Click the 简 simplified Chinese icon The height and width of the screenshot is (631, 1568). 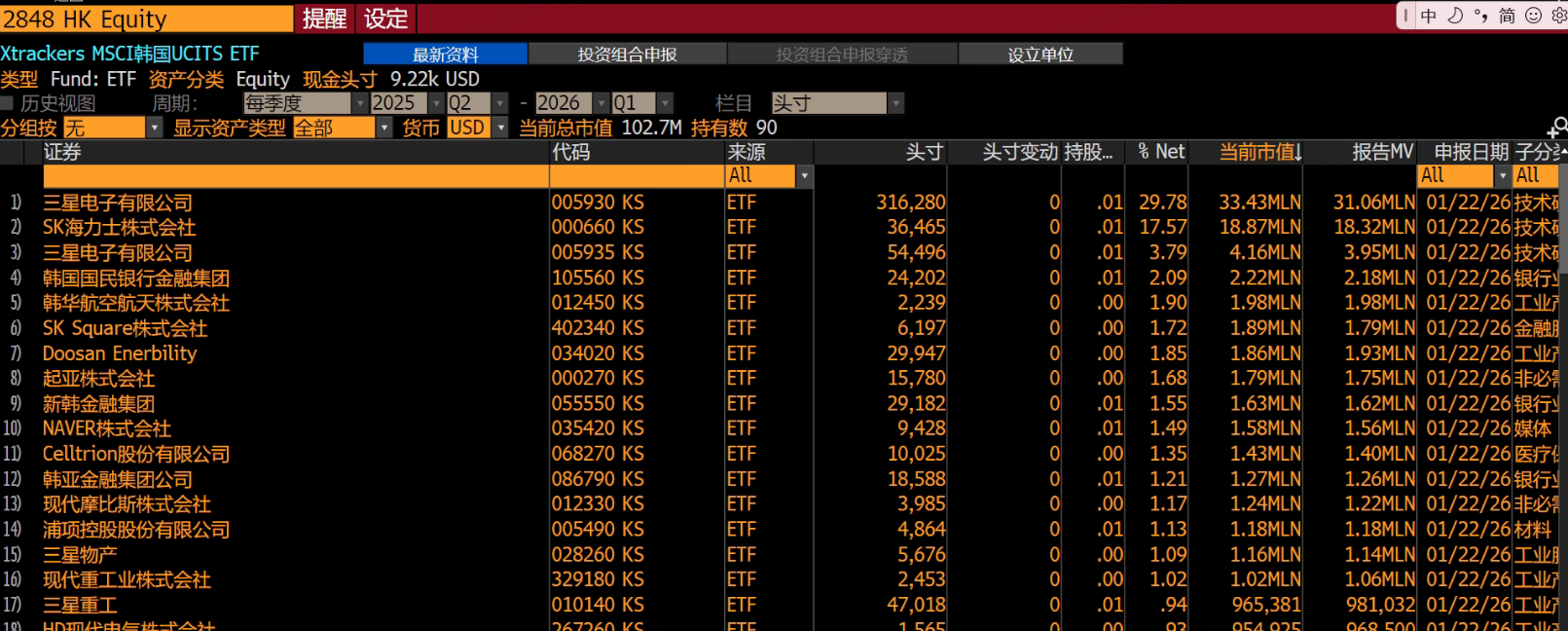[1507, 16]
